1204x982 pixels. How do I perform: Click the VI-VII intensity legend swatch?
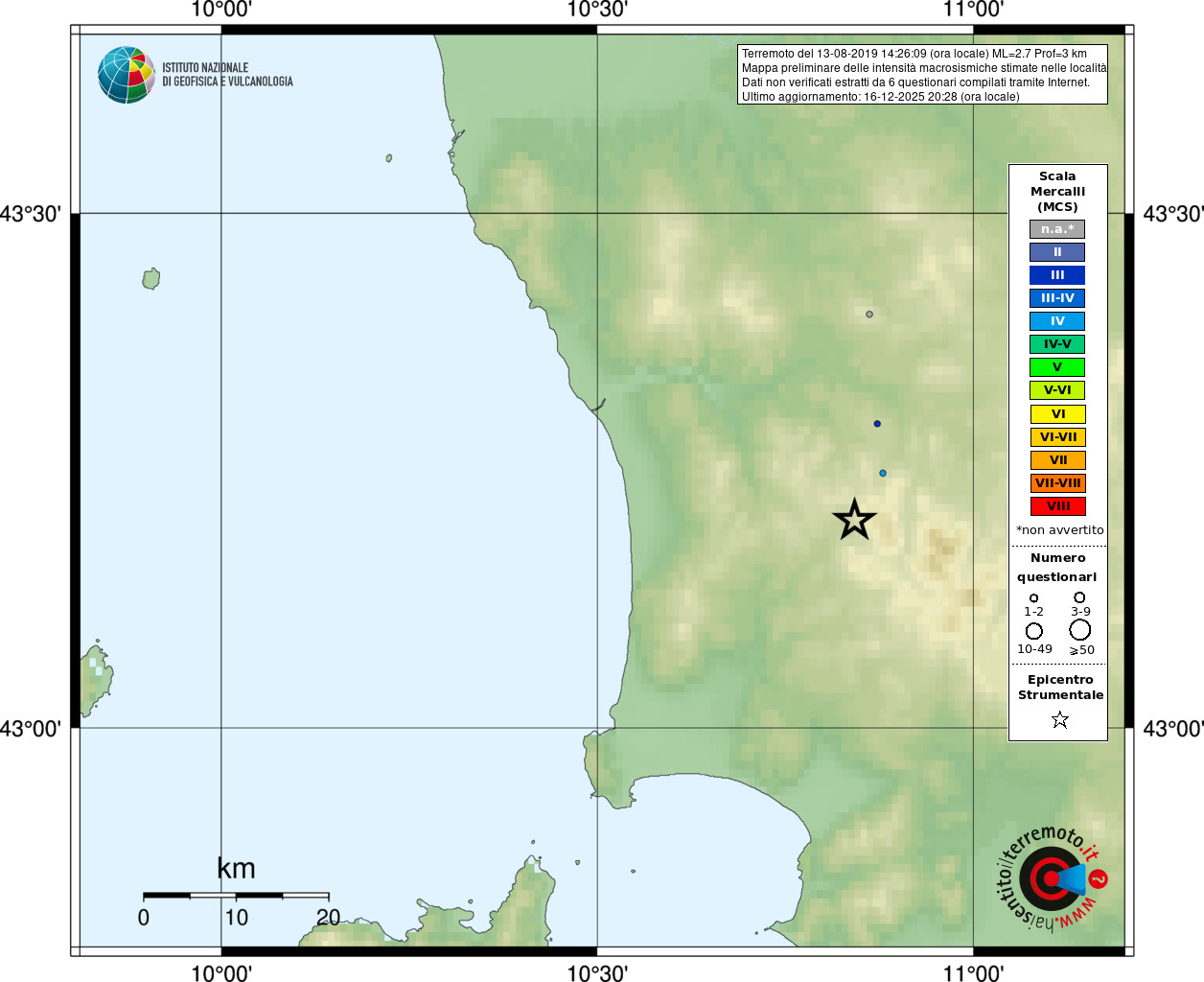[x=1057, y=437]
